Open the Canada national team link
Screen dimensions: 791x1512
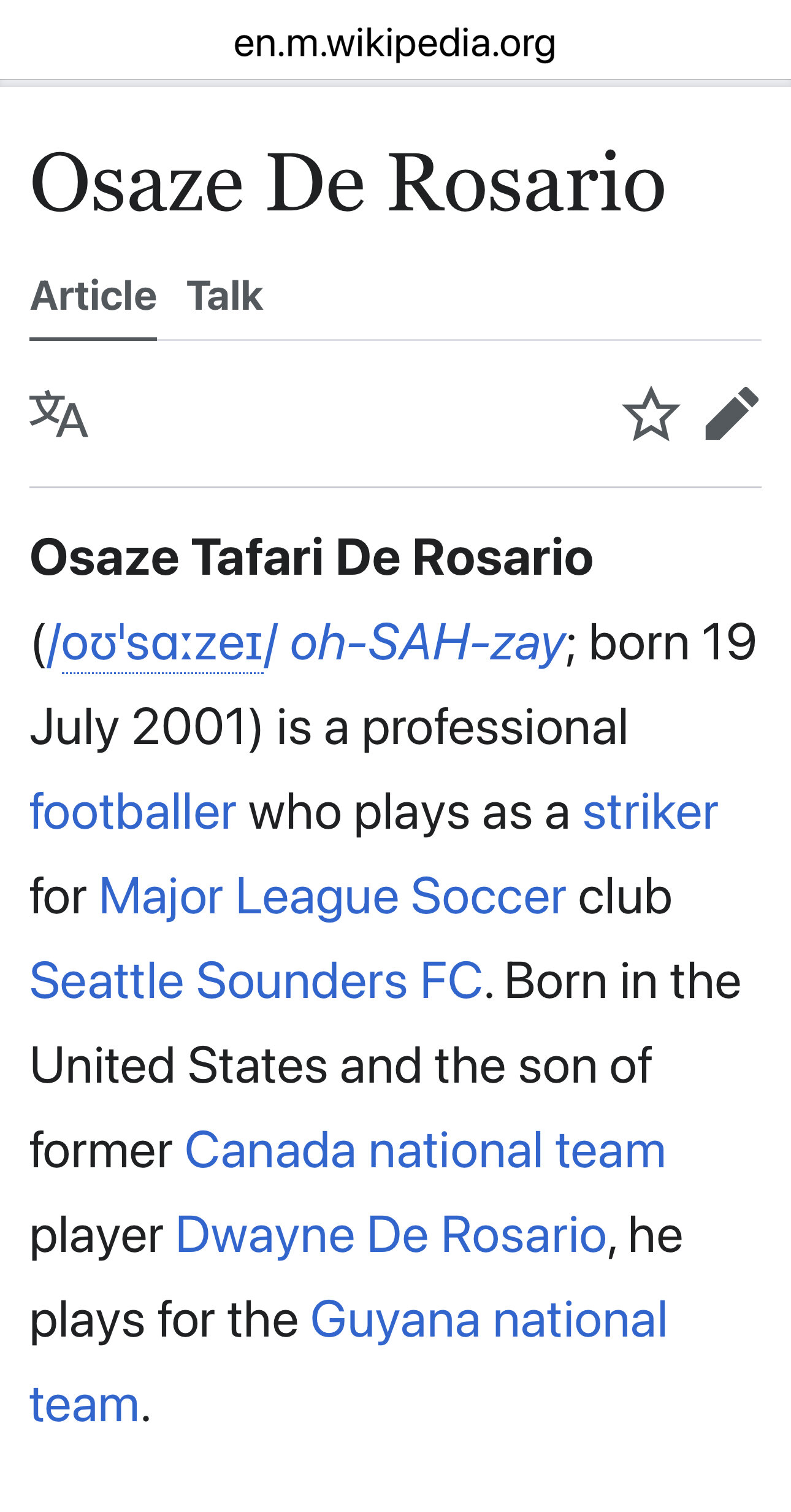pyautogui.click(x=425, y=1150)
